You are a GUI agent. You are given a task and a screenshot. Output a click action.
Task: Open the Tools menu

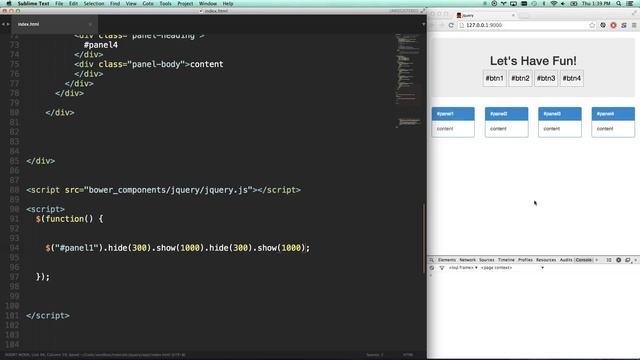click(165, 3)
